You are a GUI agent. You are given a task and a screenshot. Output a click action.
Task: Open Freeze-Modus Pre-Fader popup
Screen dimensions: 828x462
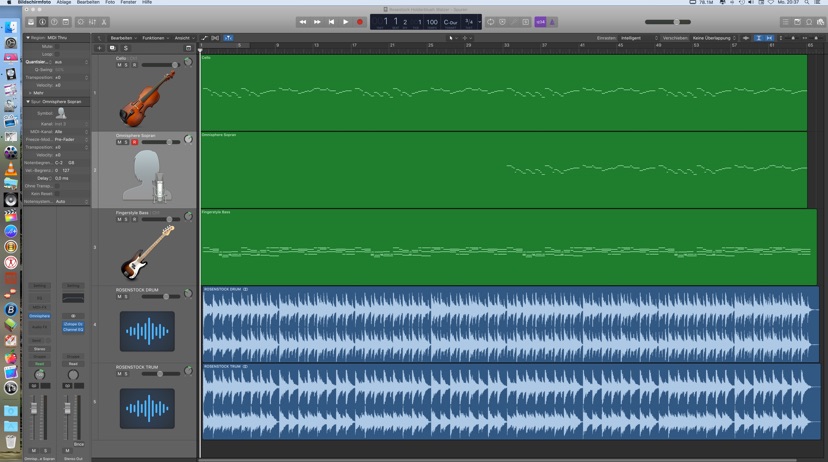coord(71,139)
